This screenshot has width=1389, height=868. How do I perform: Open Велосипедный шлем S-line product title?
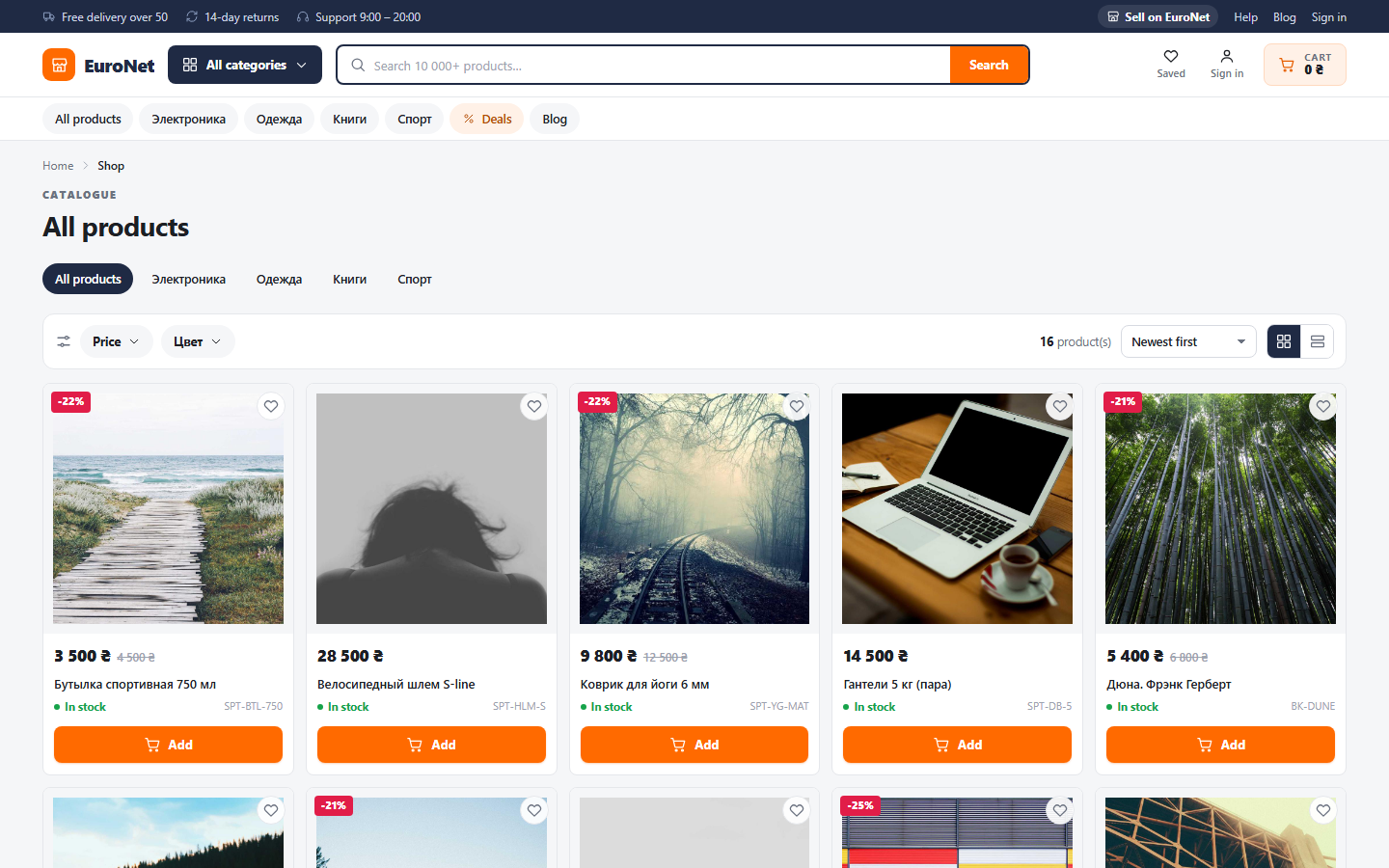(396, 684)
